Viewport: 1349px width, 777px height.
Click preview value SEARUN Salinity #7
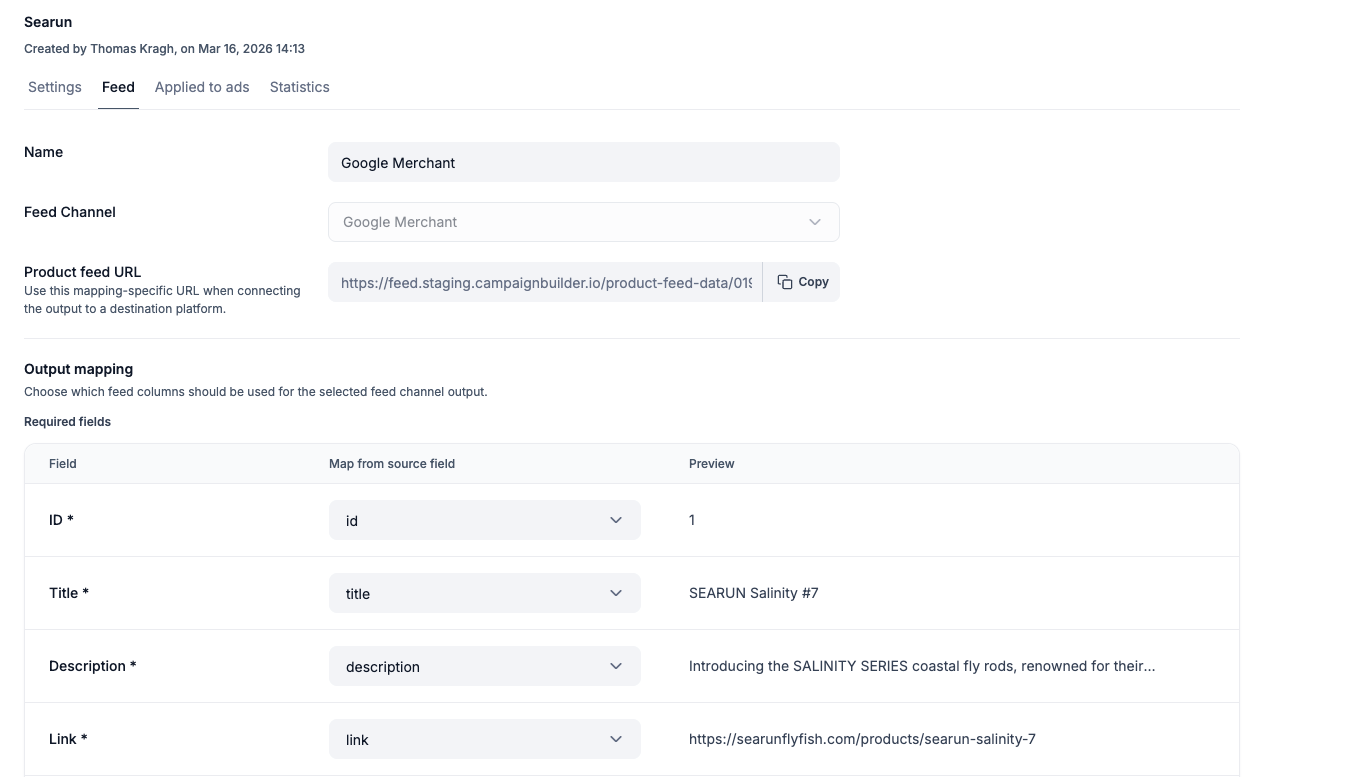[x=754, y=593]
